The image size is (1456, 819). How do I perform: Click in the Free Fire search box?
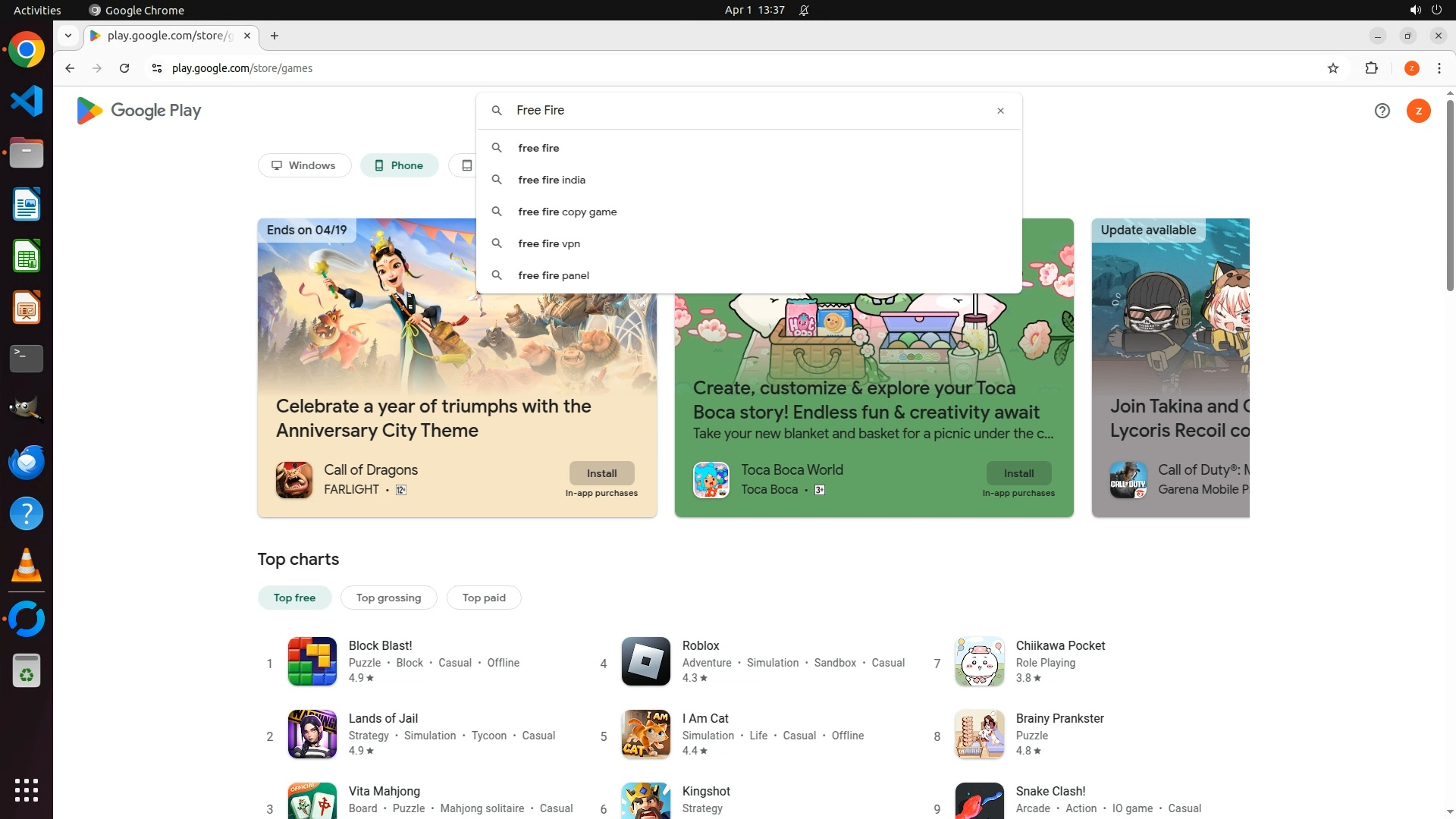(x=743, y=111)
